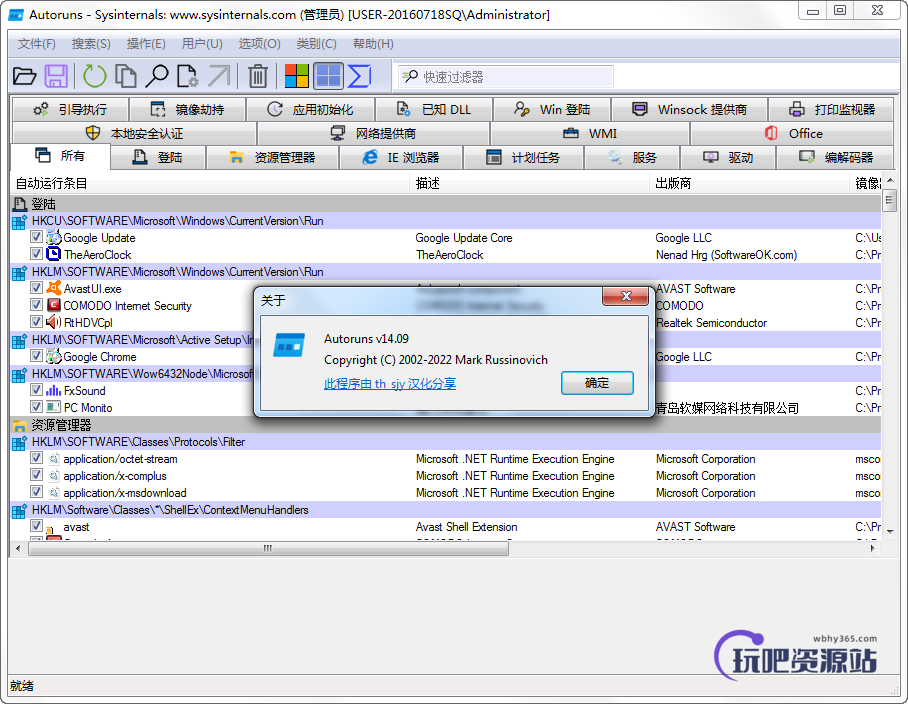
Task: Click vertical scrollbar down arrow
Action: 890,531
